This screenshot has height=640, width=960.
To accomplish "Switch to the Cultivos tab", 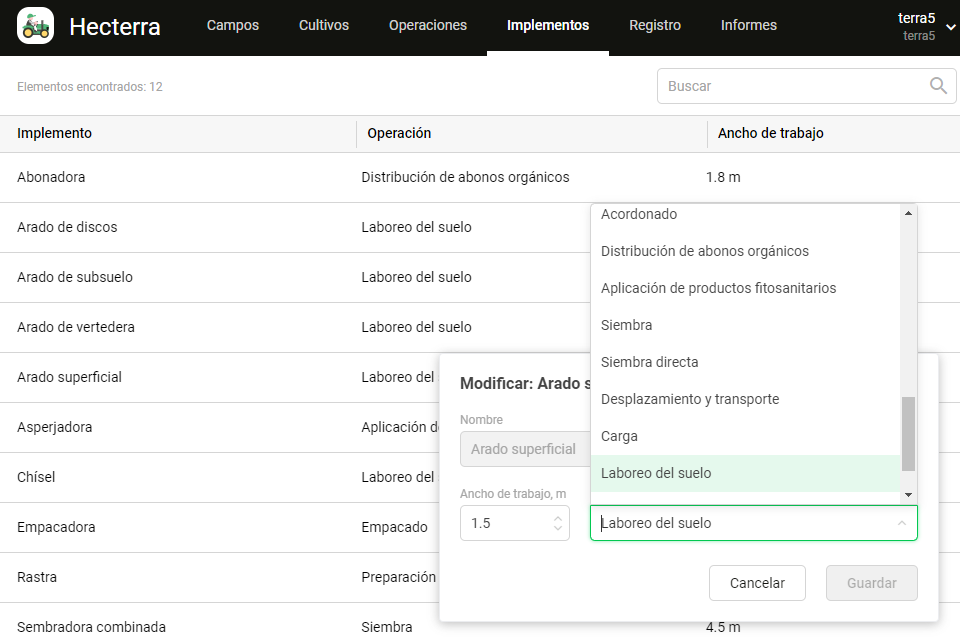I will 324,26.
